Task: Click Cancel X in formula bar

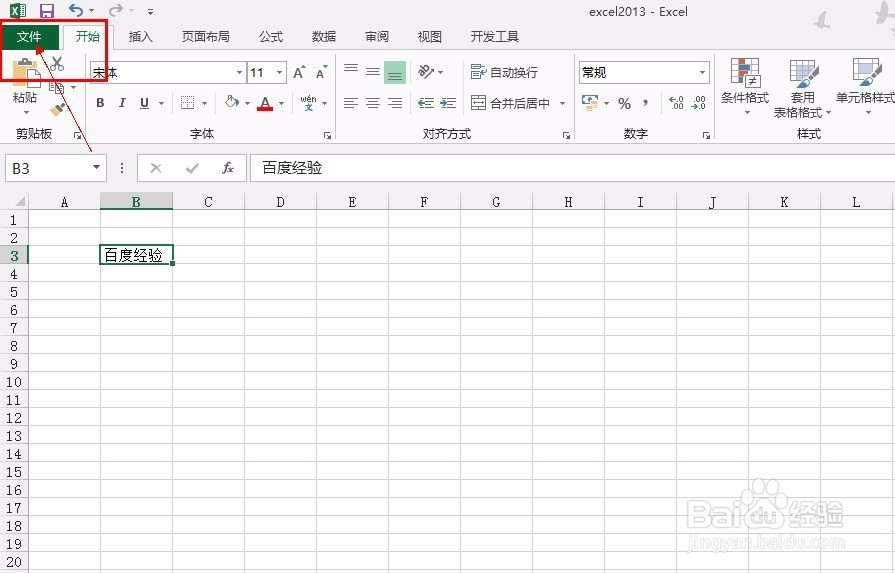Action: (156, 168)
